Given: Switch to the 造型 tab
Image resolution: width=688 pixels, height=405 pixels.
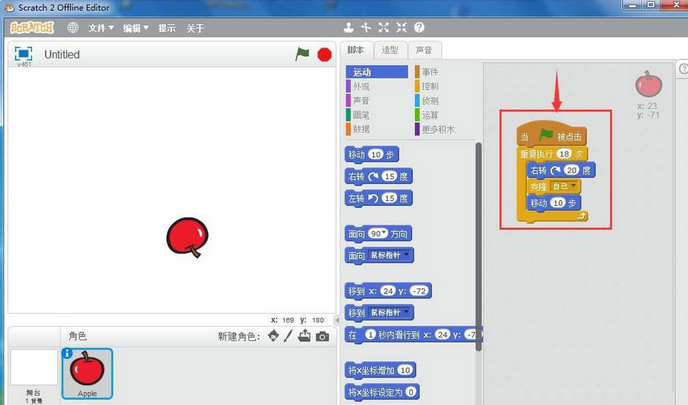Looking at the screenshot, I should click(390, 50).
